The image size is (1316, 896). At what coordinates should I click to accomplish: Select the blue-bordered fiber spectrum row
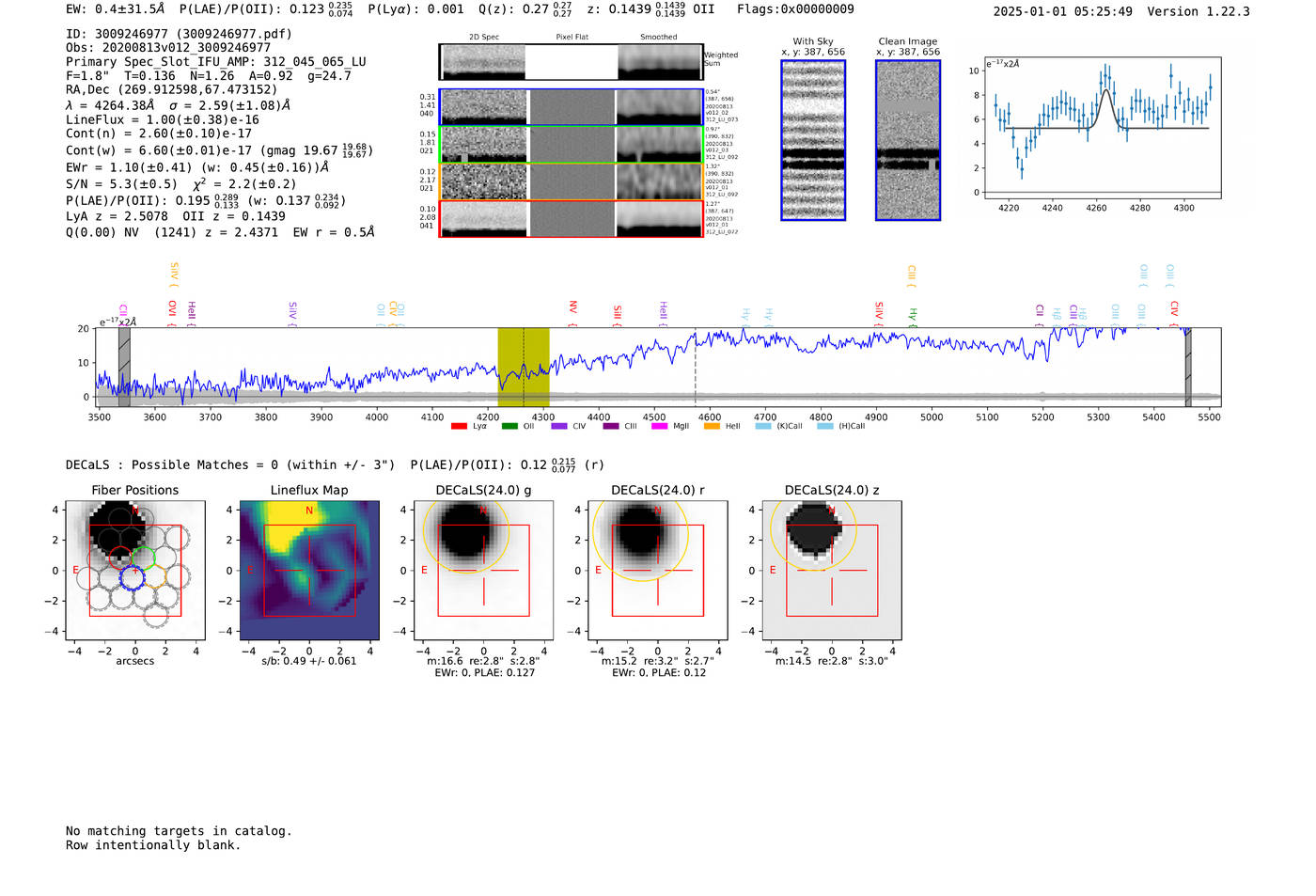point(571,107)
